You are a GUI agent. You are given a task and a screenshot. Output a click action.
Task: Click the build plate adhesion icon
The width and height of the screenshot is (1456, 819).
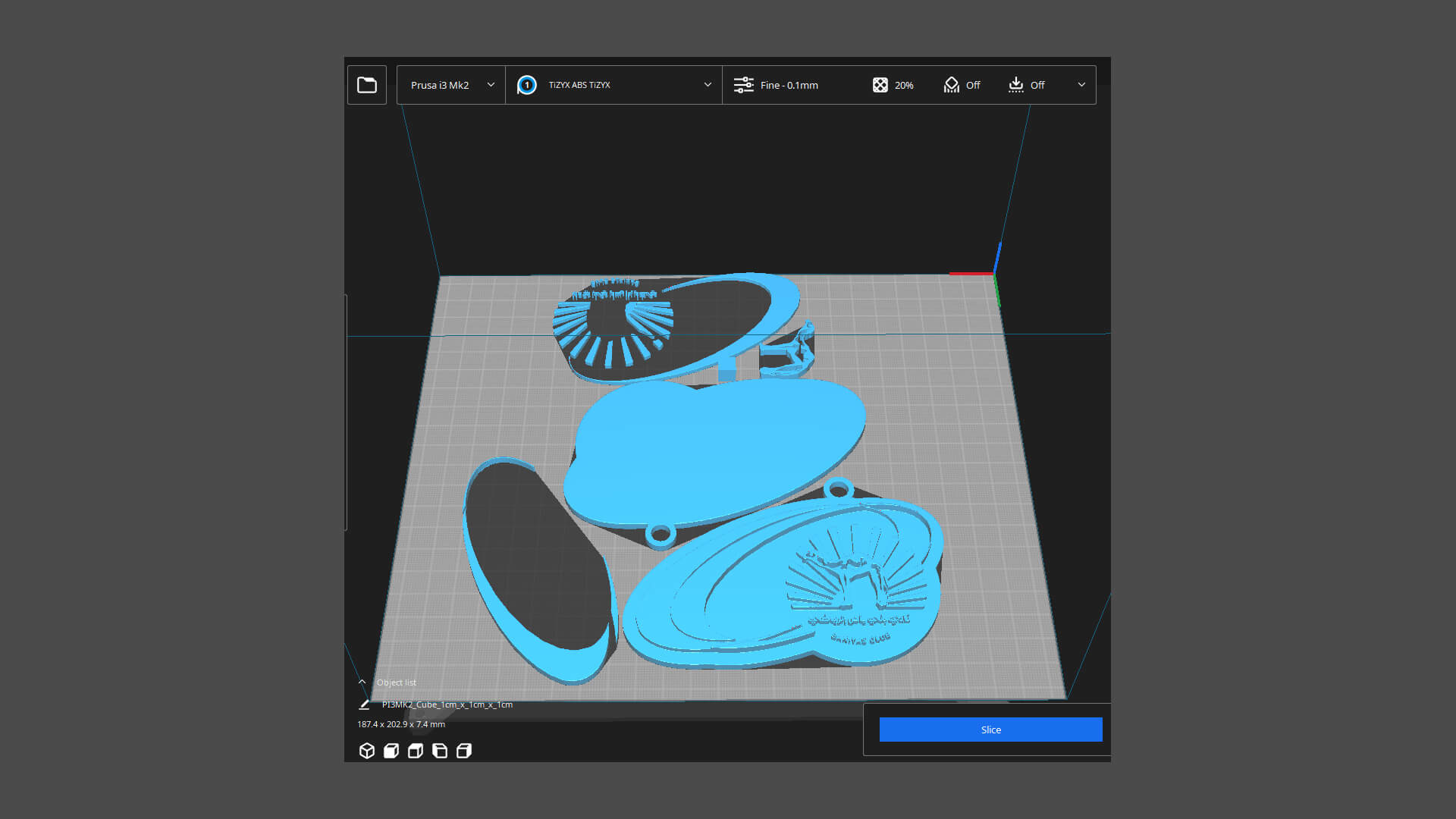[x=1016, y=85]
